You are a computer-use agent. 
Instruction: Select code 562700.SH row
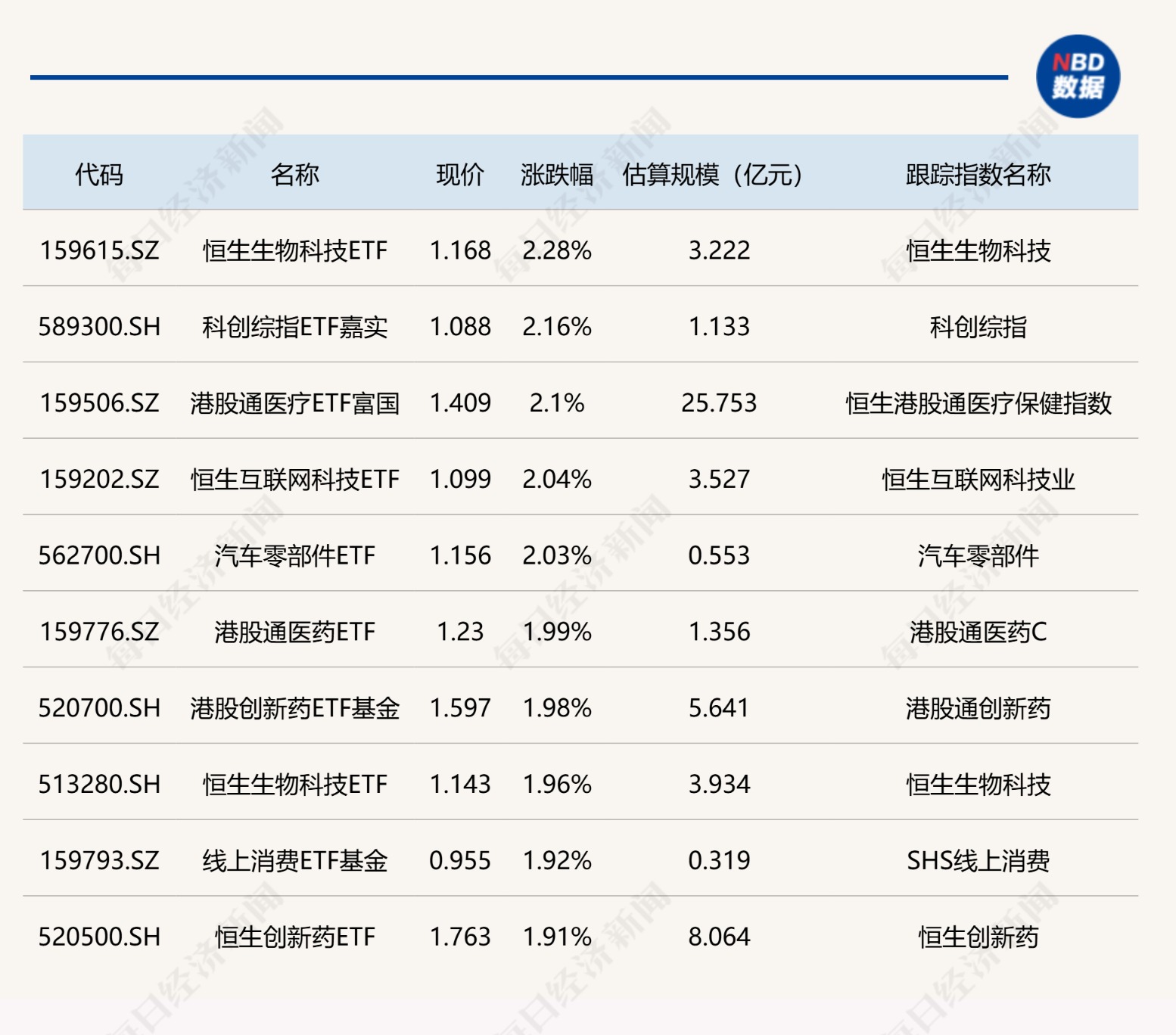[x=99, y=556]
